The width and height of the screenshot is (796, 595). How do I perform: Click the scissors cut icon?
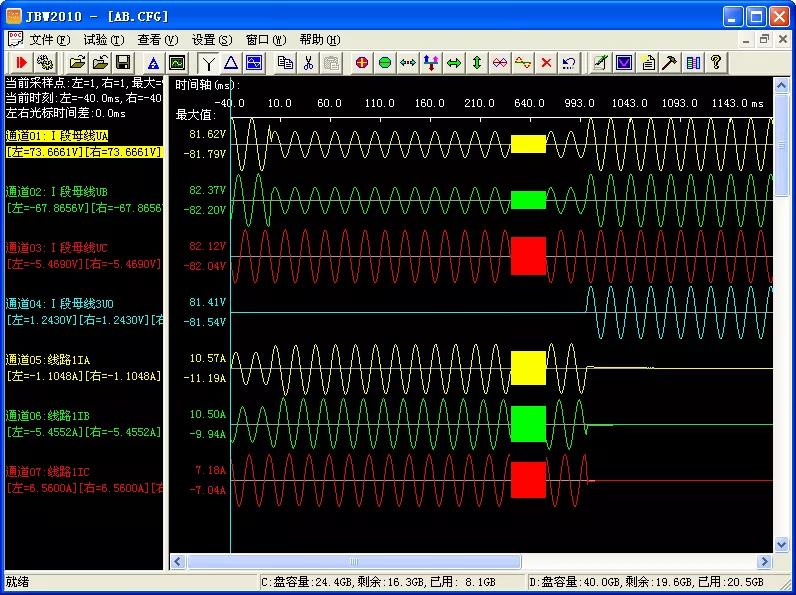pyautogui.click(x=309, y=62)
